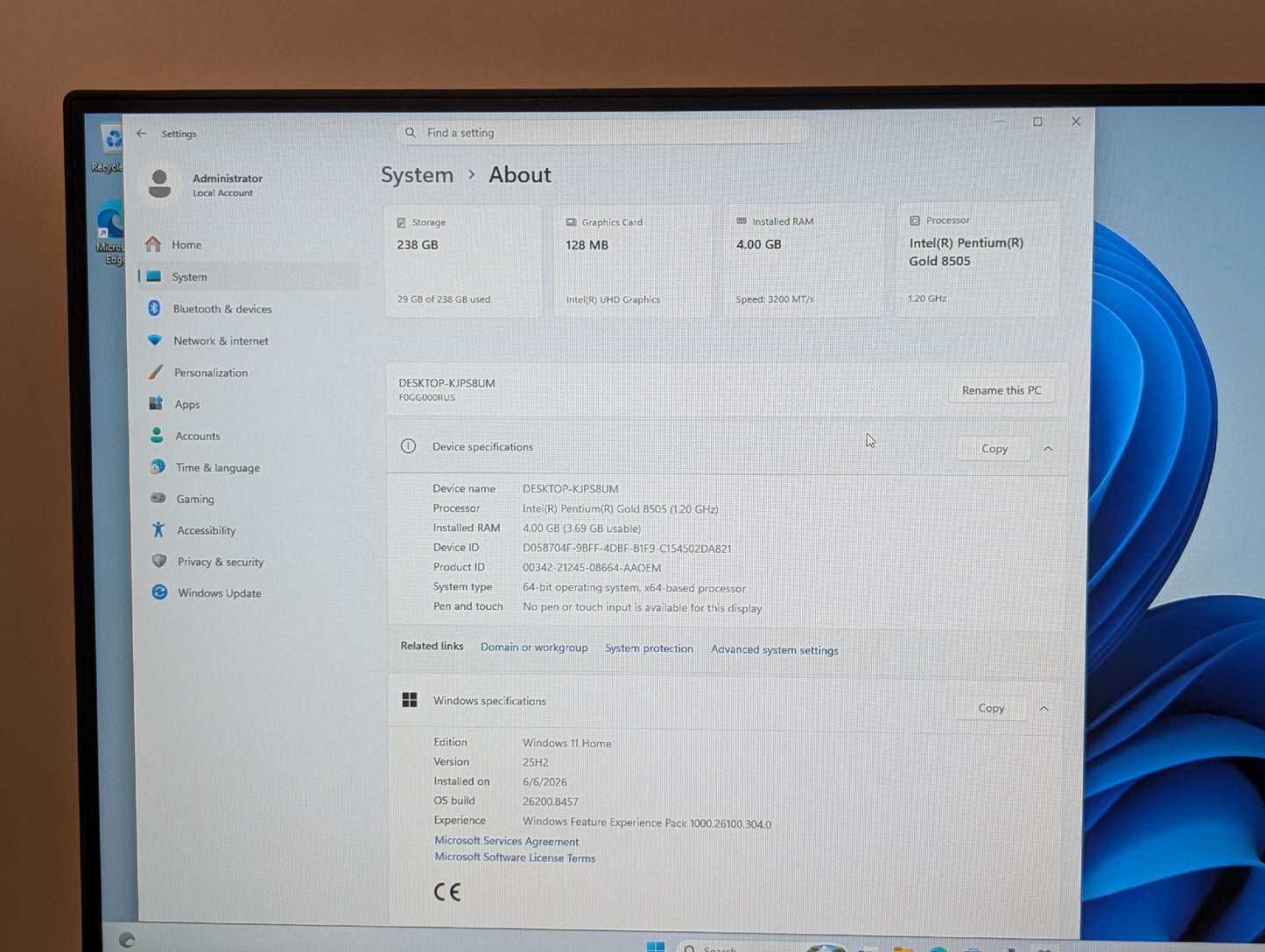1265x952 pixels.
Task: Click the Graphics Card 128 MB card
Action: click(x=632, y=261)
